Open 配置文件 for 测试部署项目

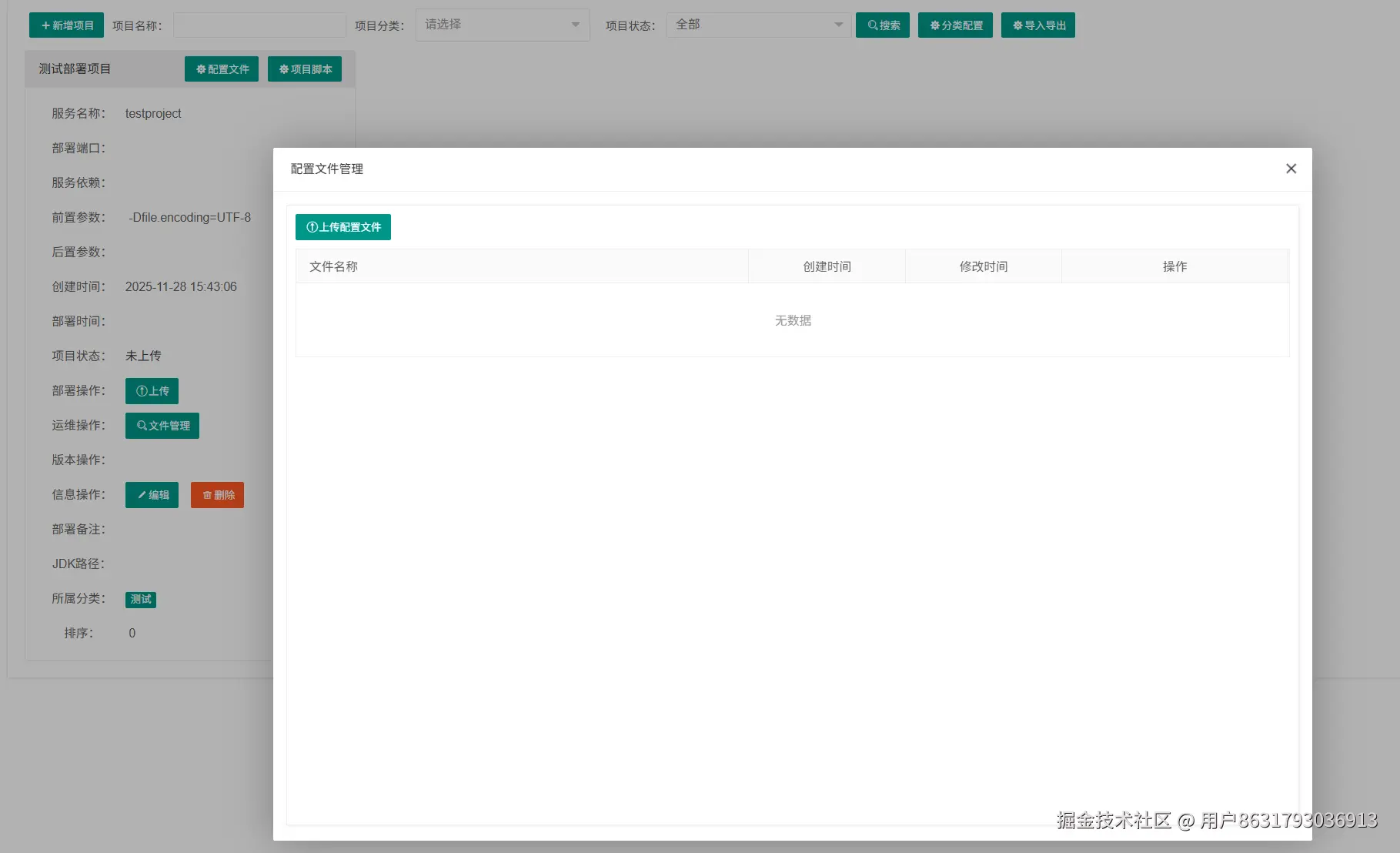[x=222, y=69]
